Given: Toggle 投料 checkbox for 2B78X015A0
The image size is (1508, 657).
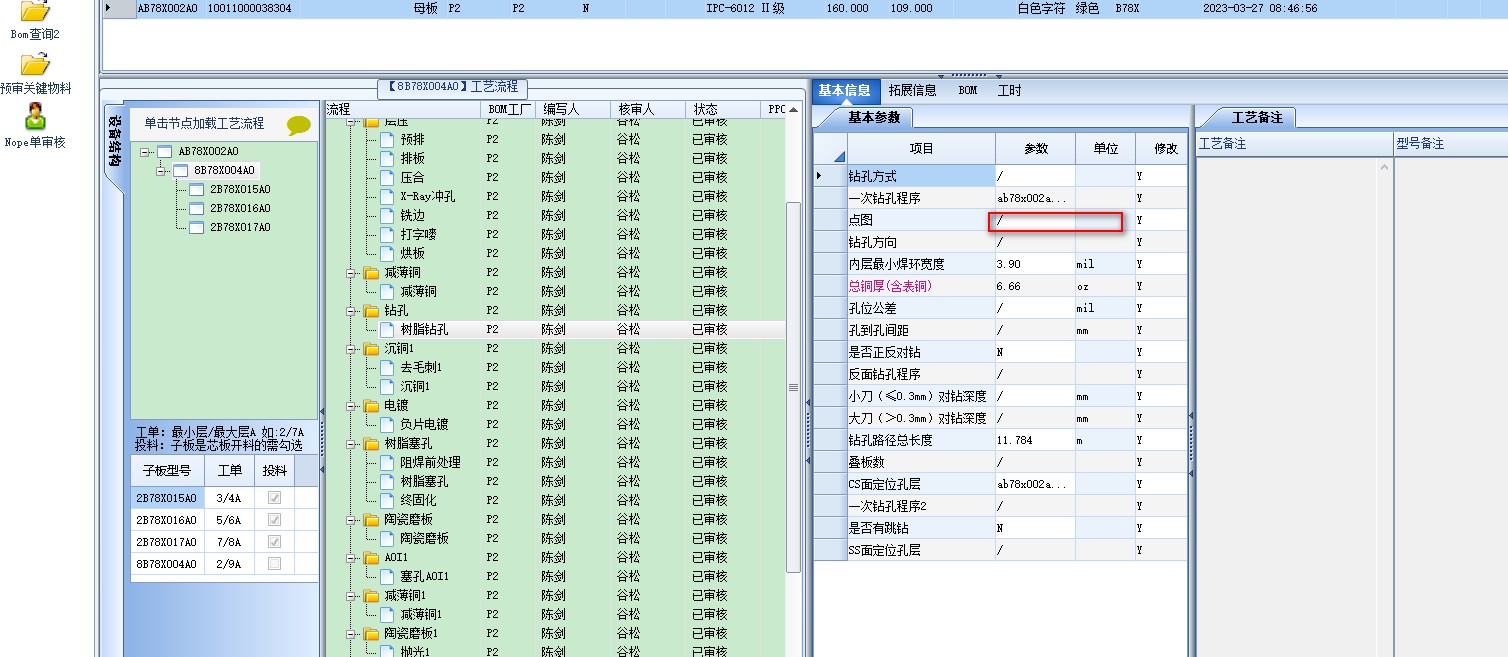Looking at the screenshot, I should pyautogui.click(x=274, y=497).
